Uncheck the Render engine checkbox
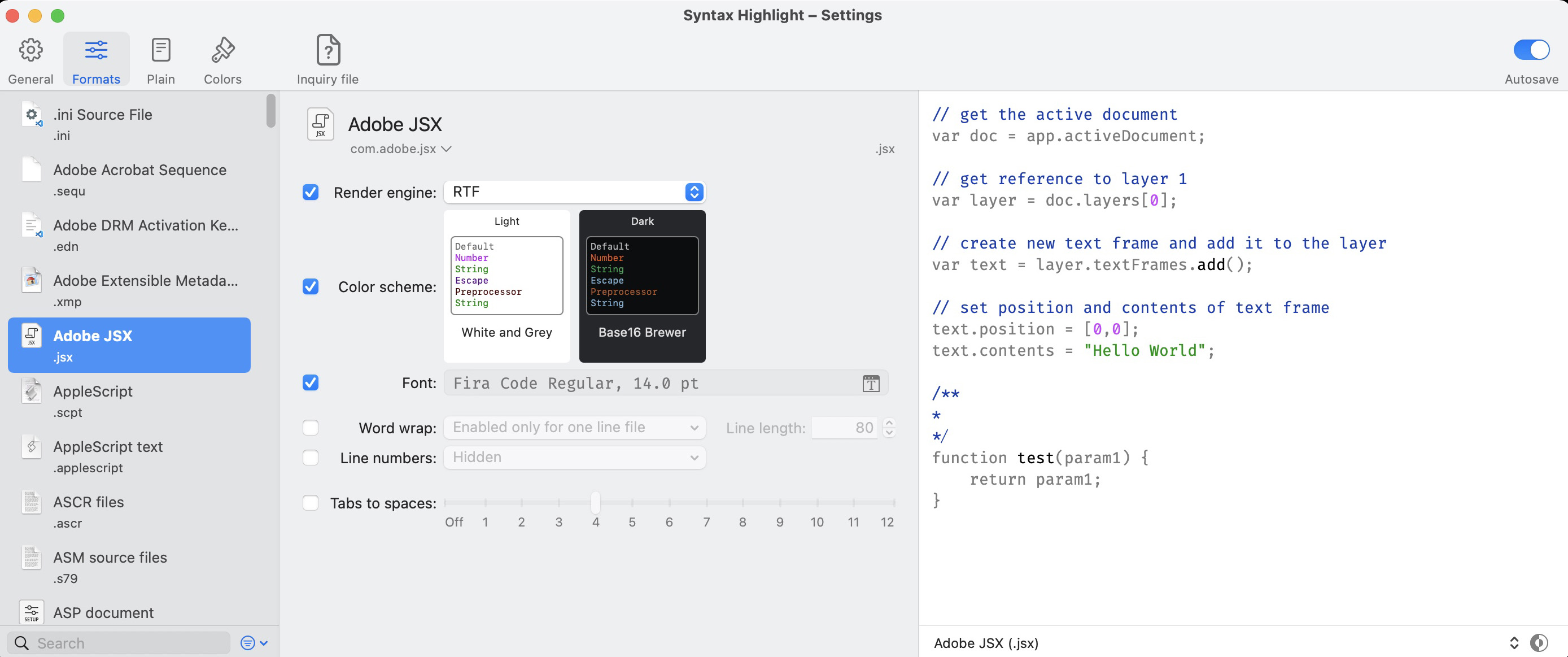This screenshot has width=1568, height=657. click(311, 193)
